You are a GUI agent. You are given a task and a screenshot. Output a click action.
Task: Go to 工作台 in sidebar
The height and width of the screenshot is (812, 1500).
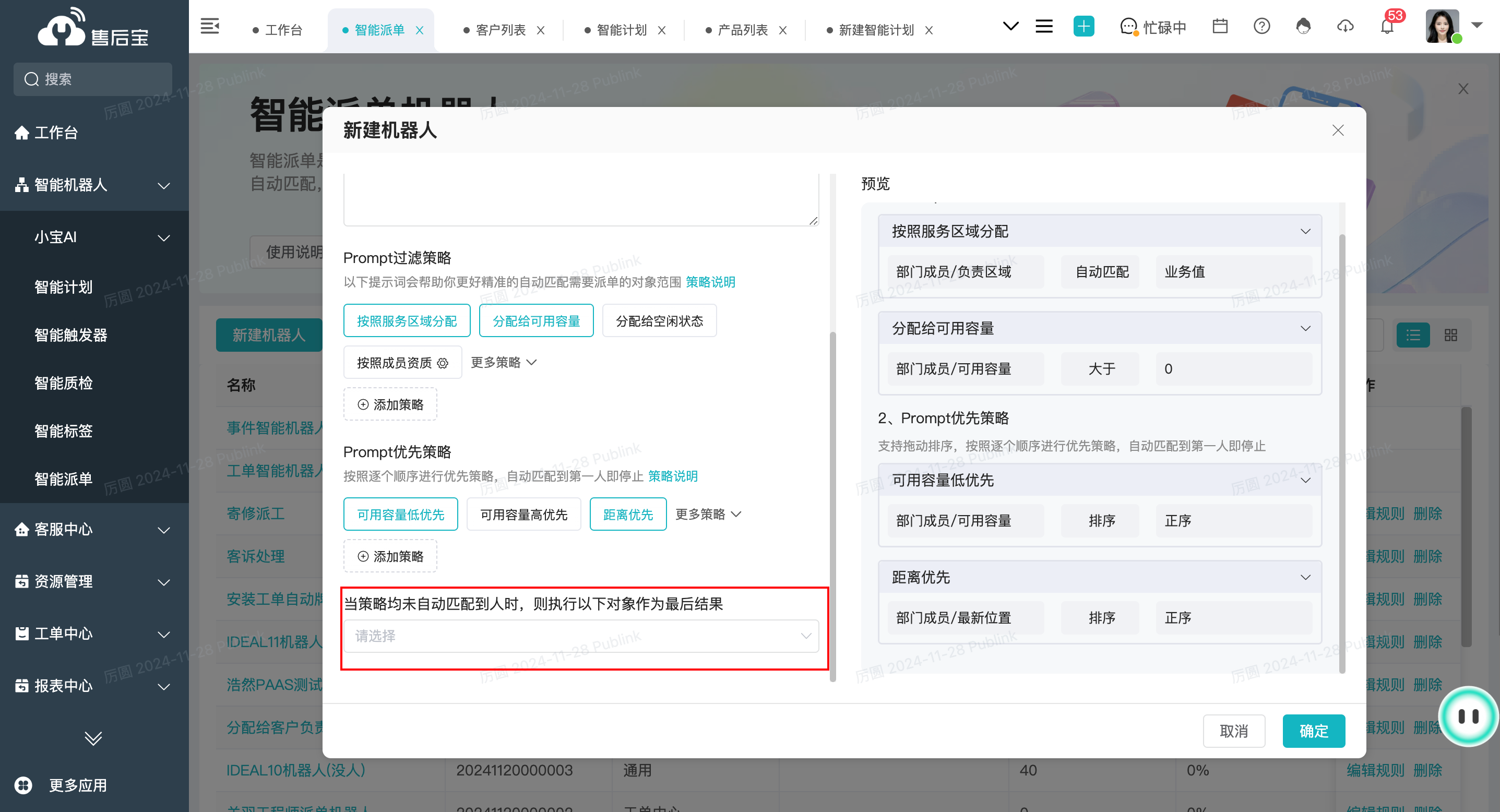46,133
